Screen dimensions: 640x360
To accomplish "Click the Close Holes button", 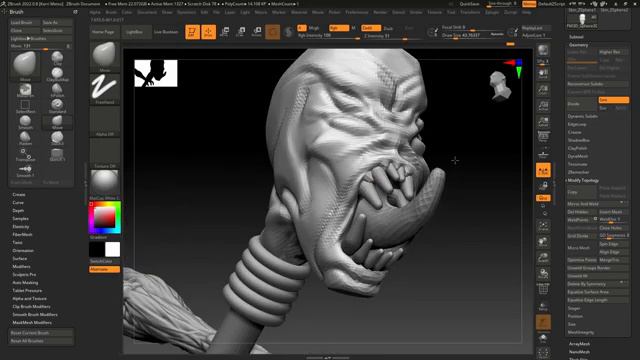I will click(613, 228).
